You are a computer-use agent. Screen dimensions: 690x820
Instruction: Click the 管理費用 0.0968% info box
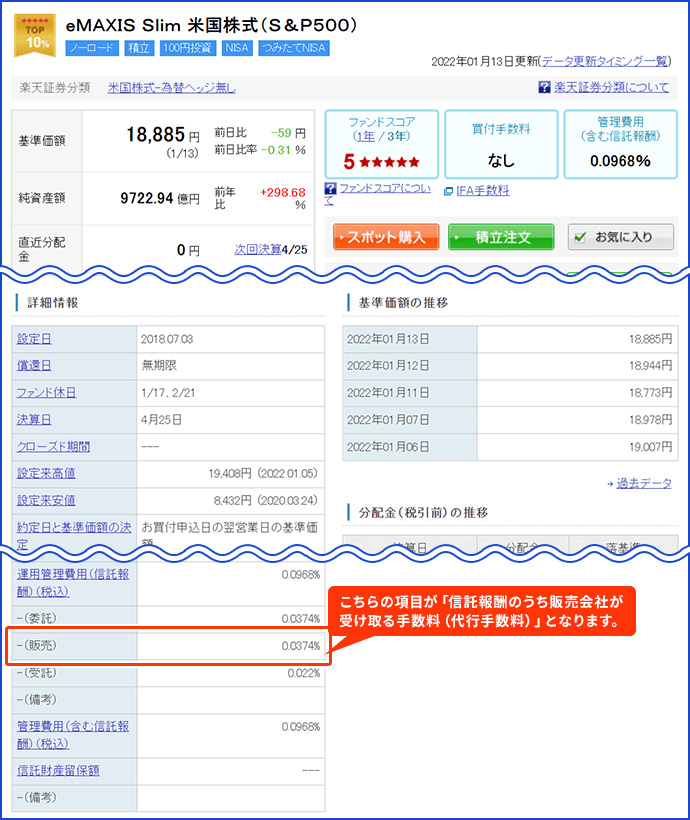(x=620, y=144)
